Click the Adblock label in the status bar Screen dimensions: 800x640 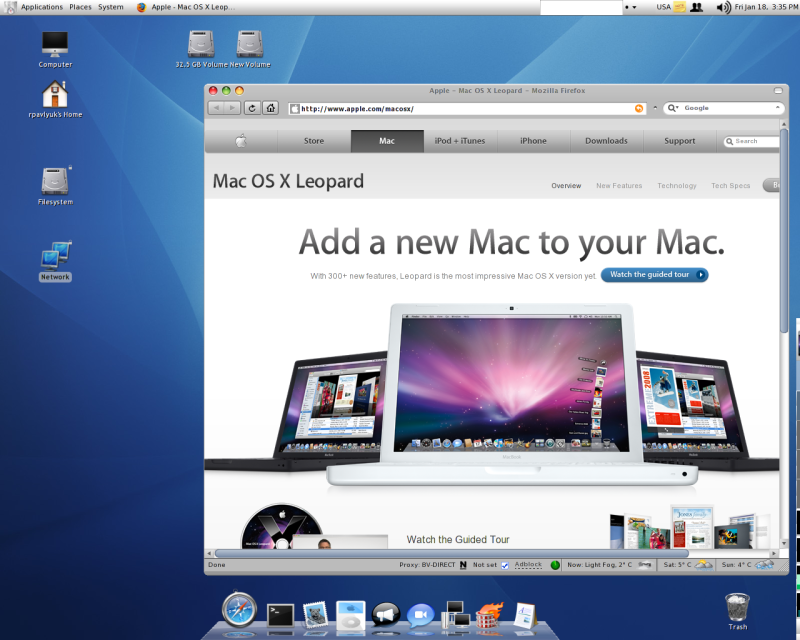[528, 564]
